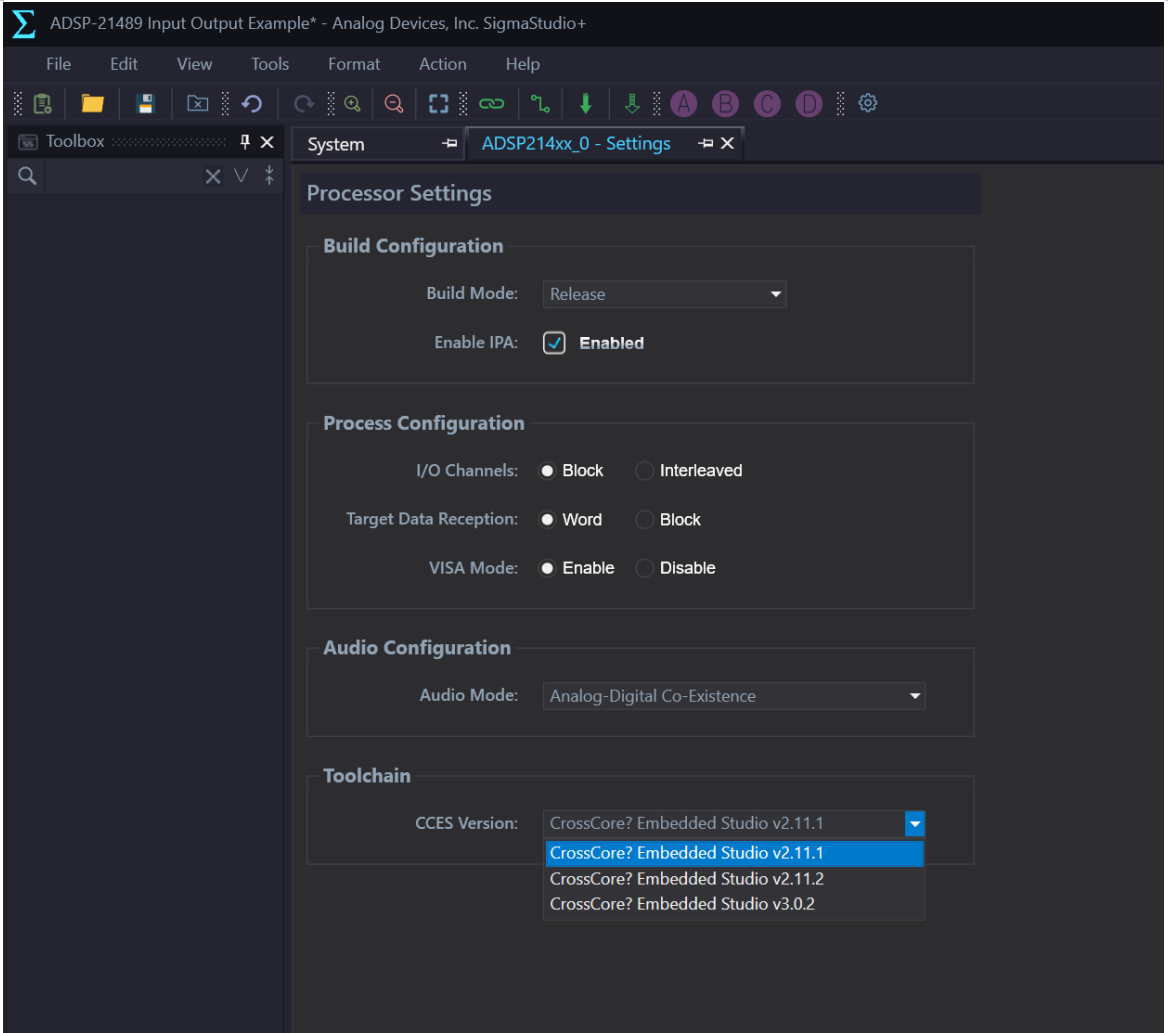This screenshot has height=1033, width=1168.
Task: Click the redo arrow icon
Action: pyautogui.click(x=303, y=104)
